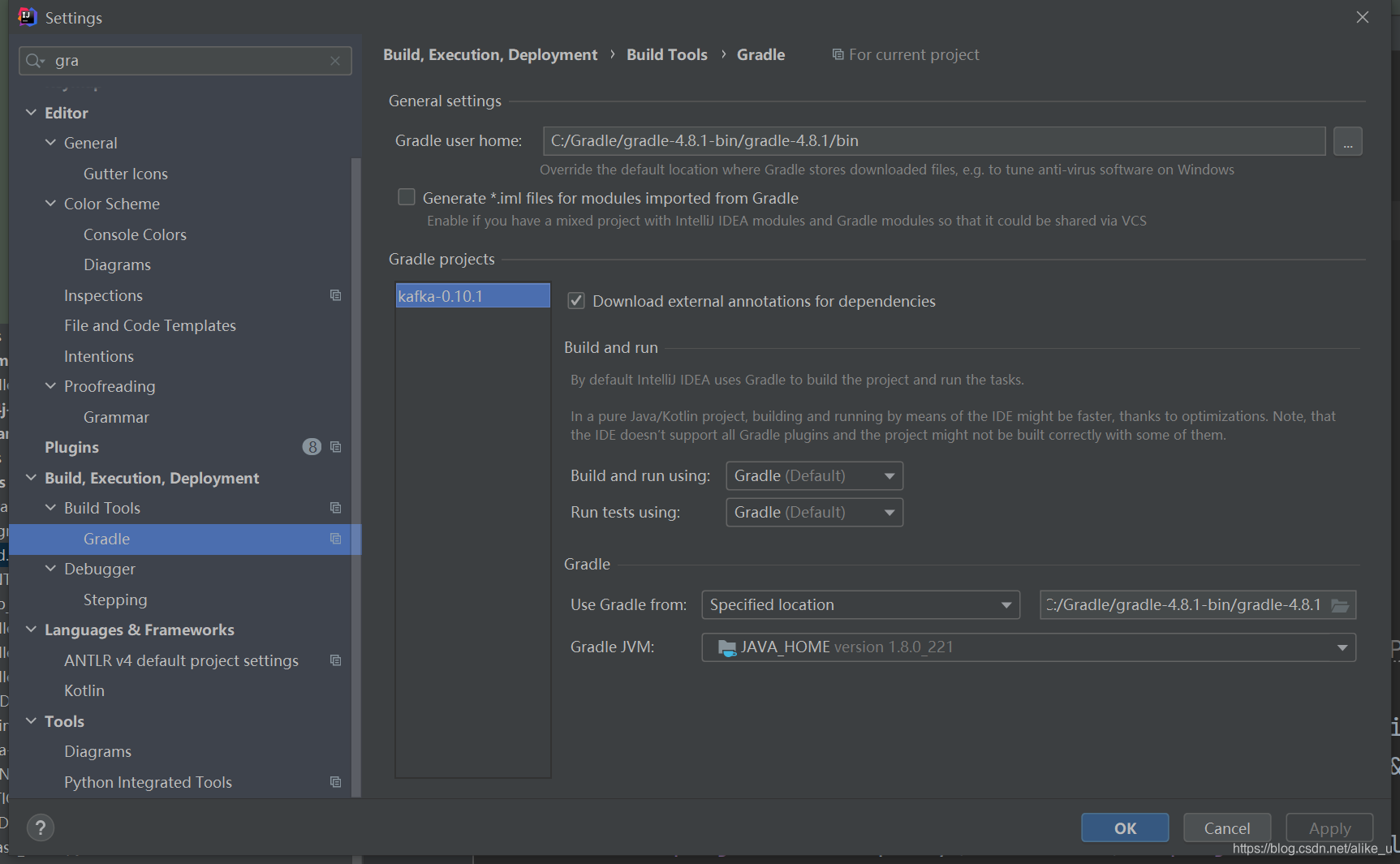Viewport: 1400px width, 864px height.
Task: Click the settings tree vertical scrollbar
Action: click(355, 477)
